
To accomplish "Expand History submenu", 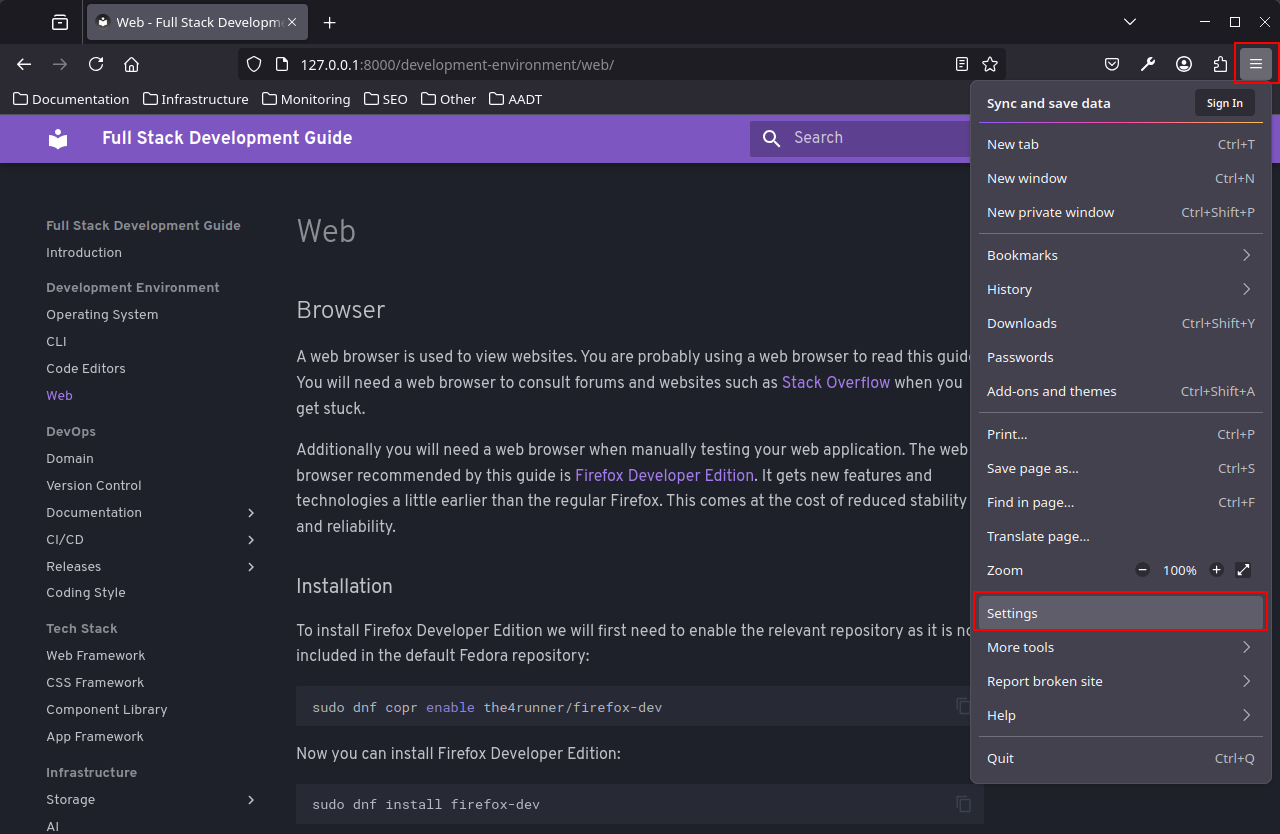I will coord(1120,289).
